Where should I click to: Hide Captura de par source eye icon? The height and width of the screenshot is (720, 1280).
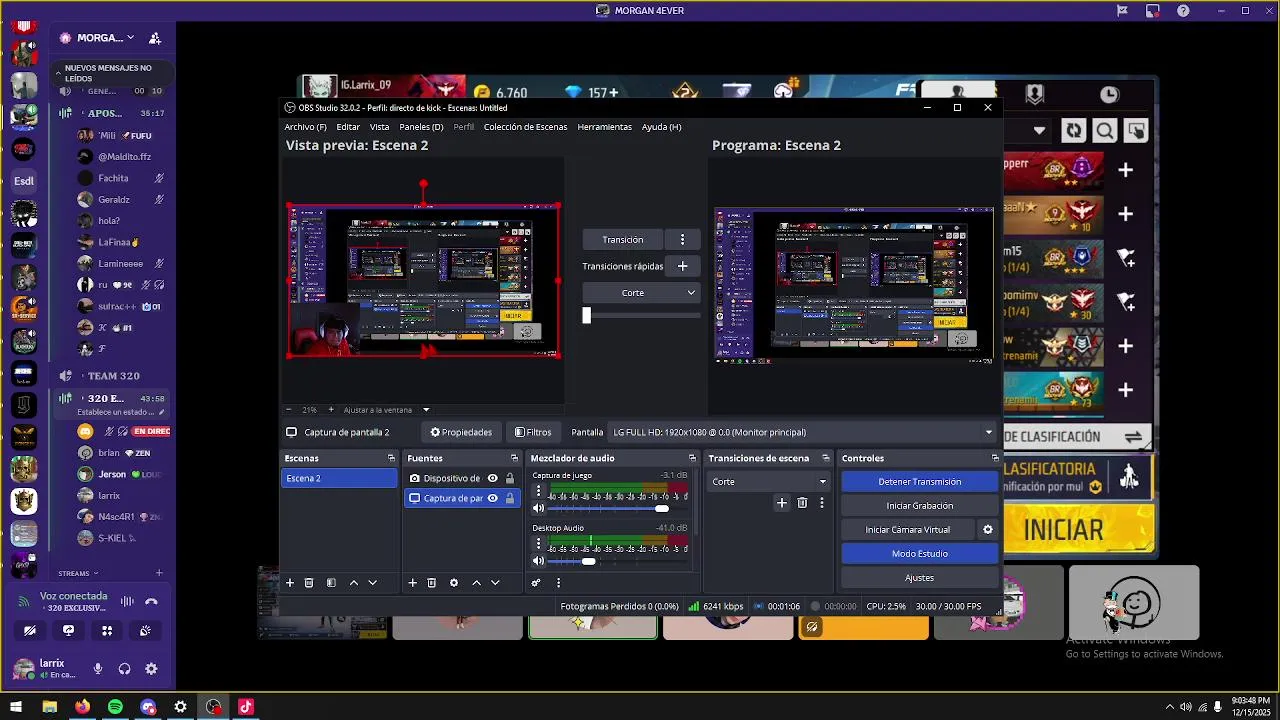pos(492,498)
